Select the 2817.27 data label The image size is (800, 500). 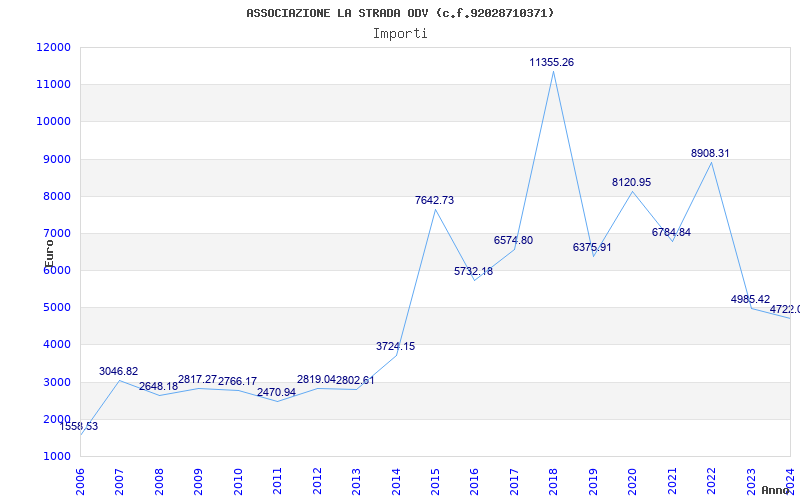[x=197, y=379]
